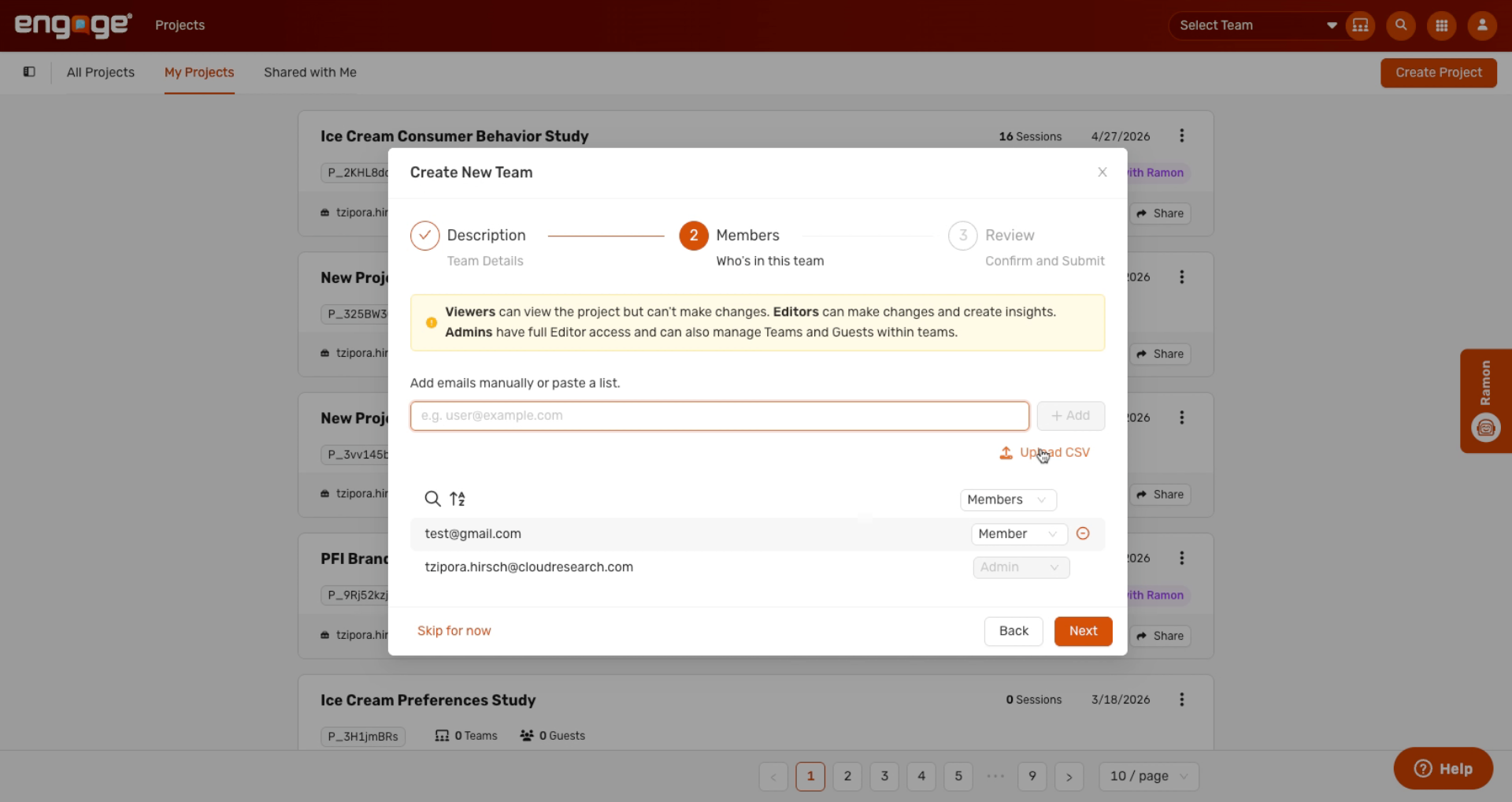Open the search icon in the top bar
This screenshot has height=802, width=1512.
(1401, 25)
